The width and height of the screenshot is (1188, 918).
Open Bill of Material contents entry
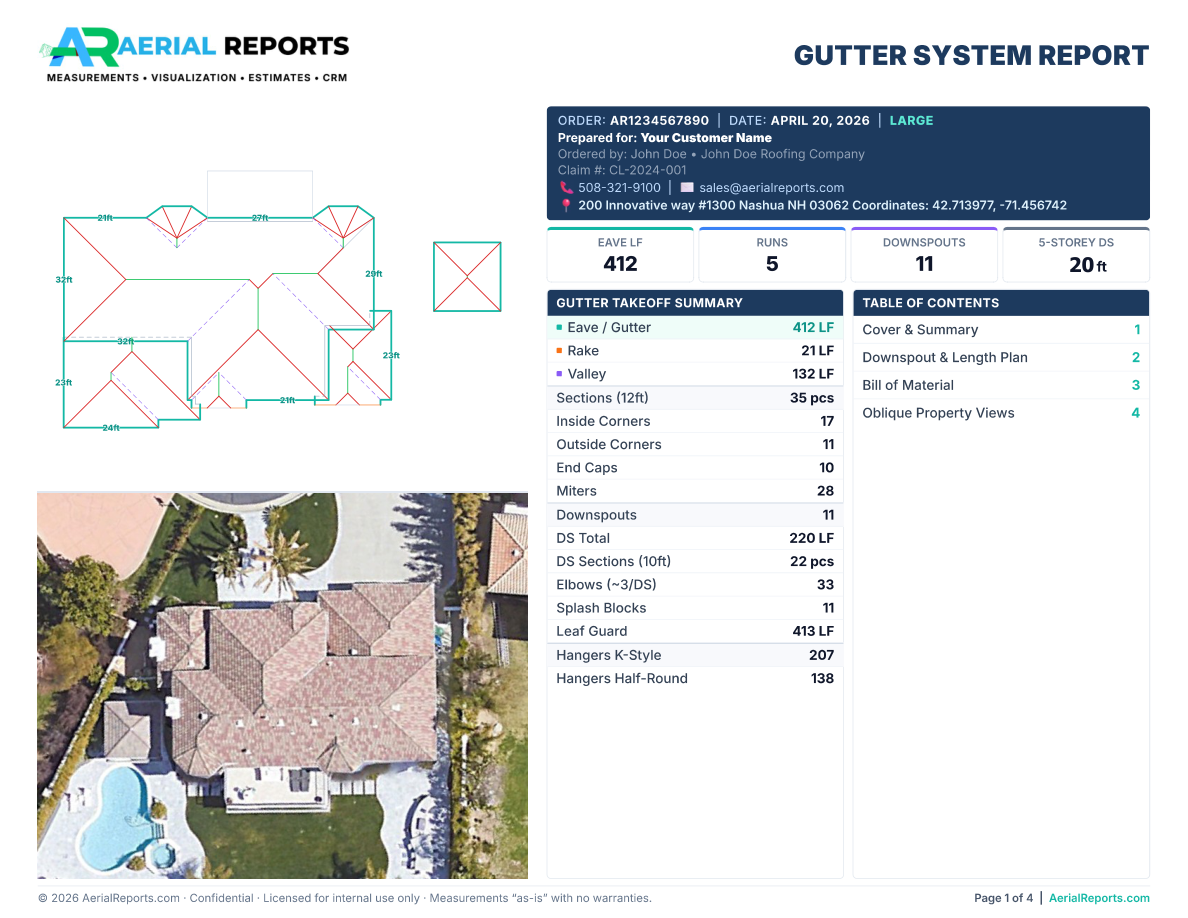pyautogui.click(x=1001, y=386)
